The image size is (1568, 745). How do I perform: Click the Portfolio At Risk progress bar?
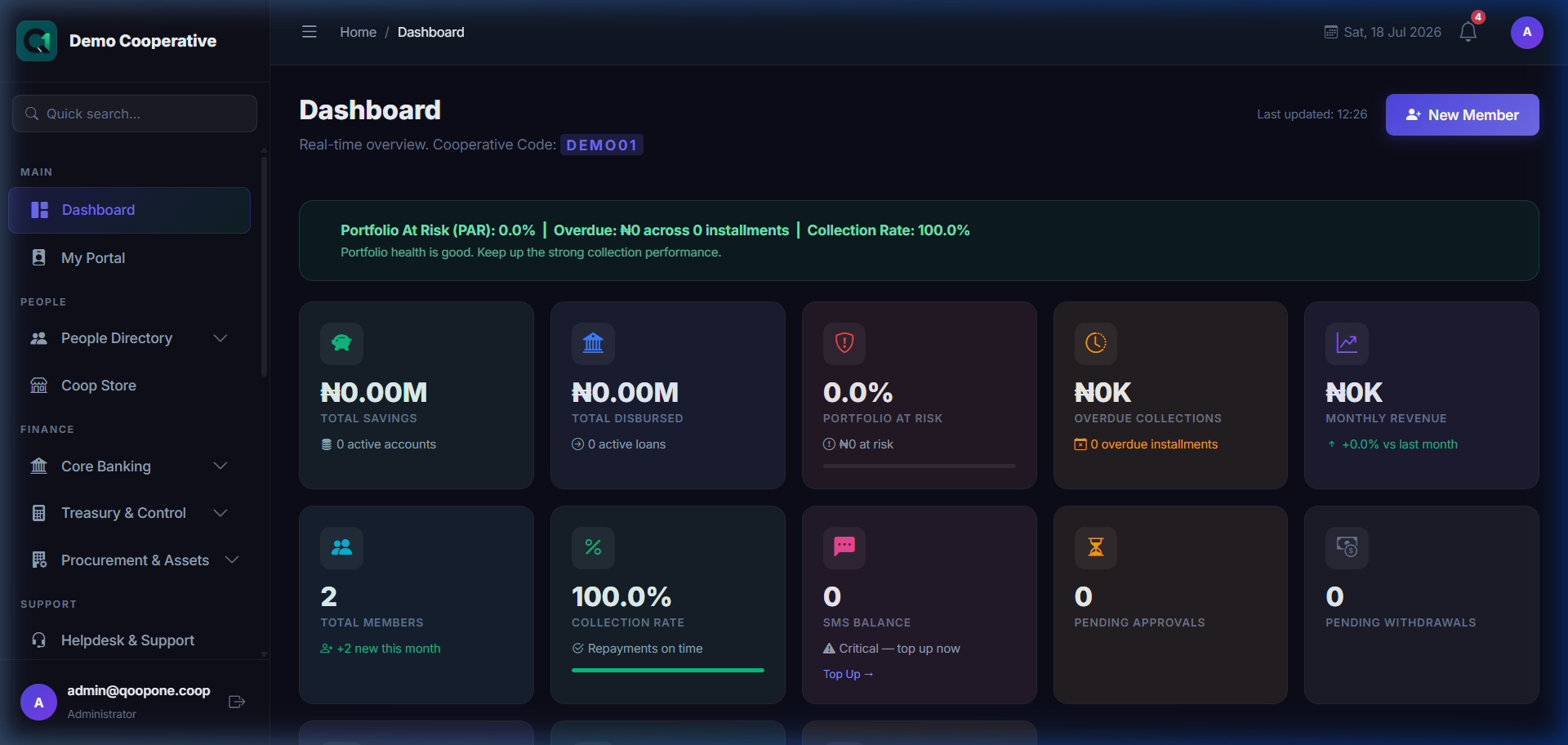(x=920, y=466)
